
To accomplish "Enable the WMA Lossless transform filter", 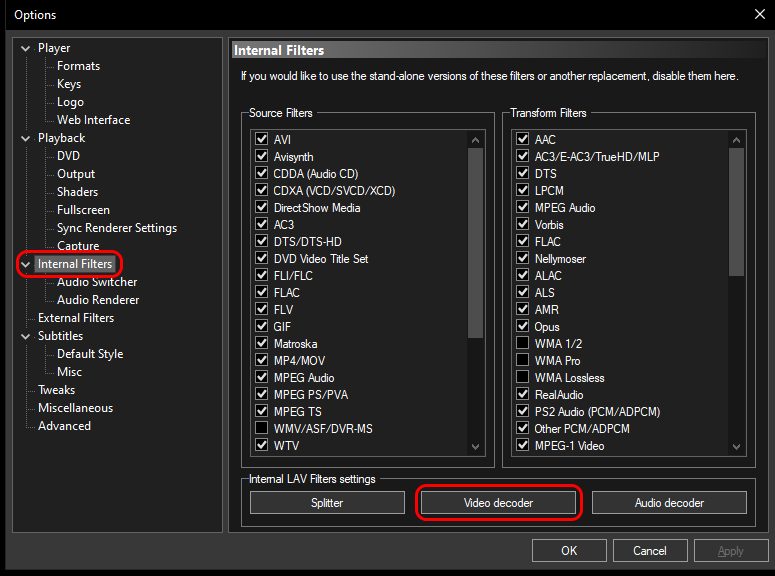I will pyautogui.click(x=522, y=377).
